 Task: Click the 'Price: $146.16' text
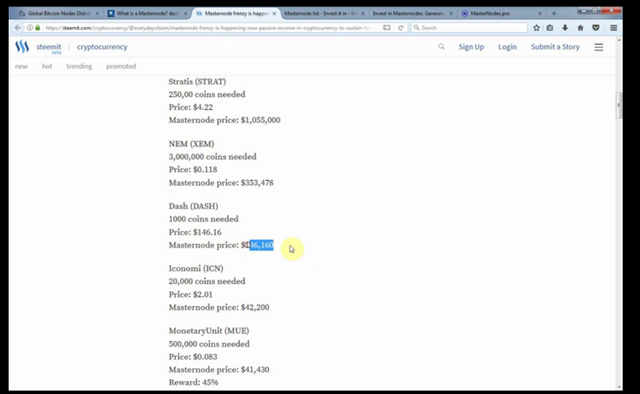195,232
